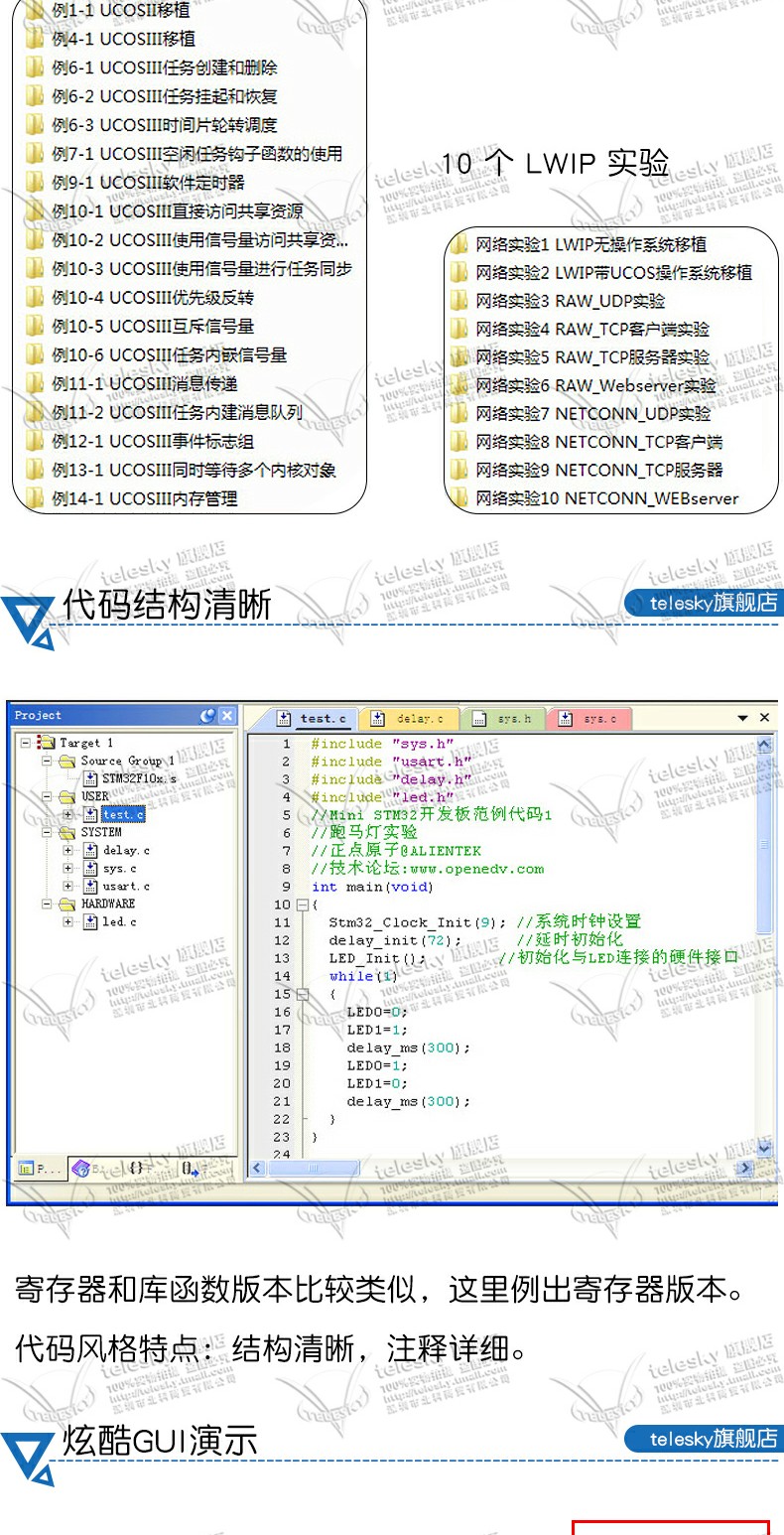Fold code block at line 10
Image resolution: width=784 pixels, height=1535 pixels.
point(303,906)
